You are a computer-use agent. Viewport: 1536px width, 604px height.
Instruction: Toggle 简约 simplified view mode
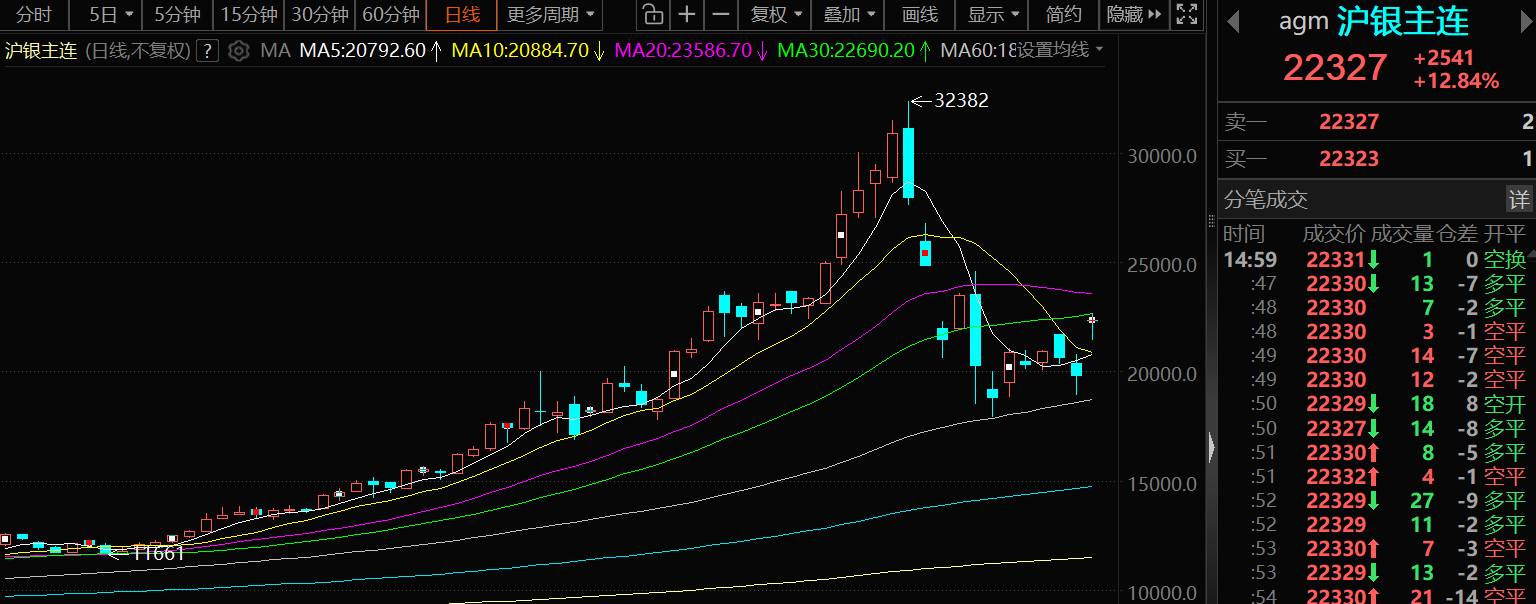click(x=1063, y=15)
